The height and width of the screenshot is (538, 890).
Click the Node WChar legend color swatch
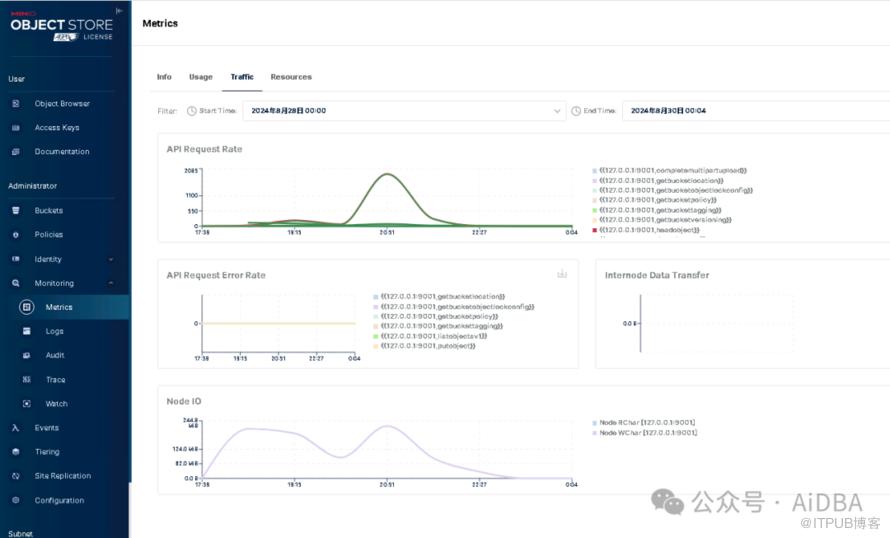(595, 433)
